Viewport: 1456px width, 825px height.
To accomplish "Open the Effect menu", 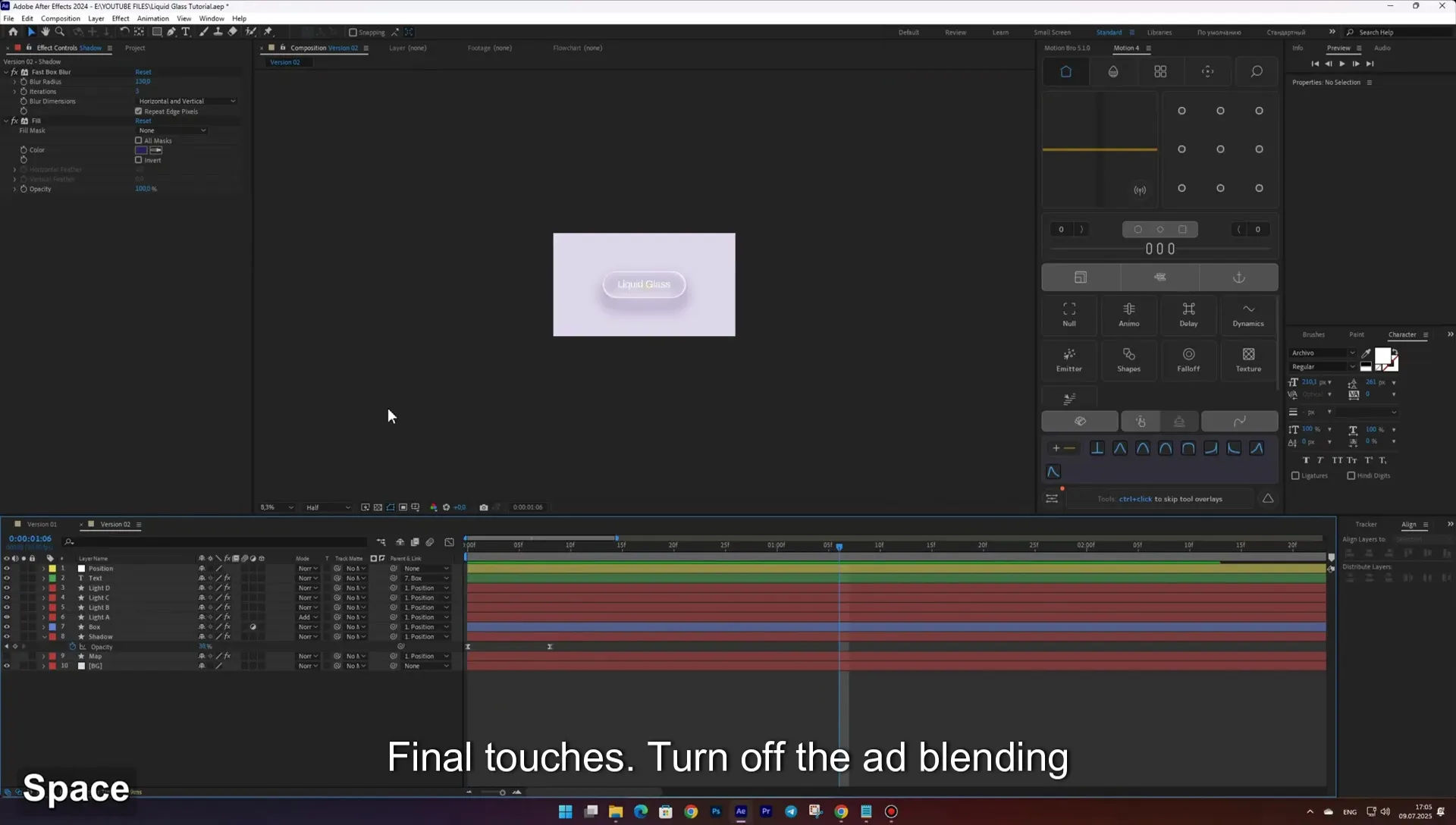I will [121, 18].
